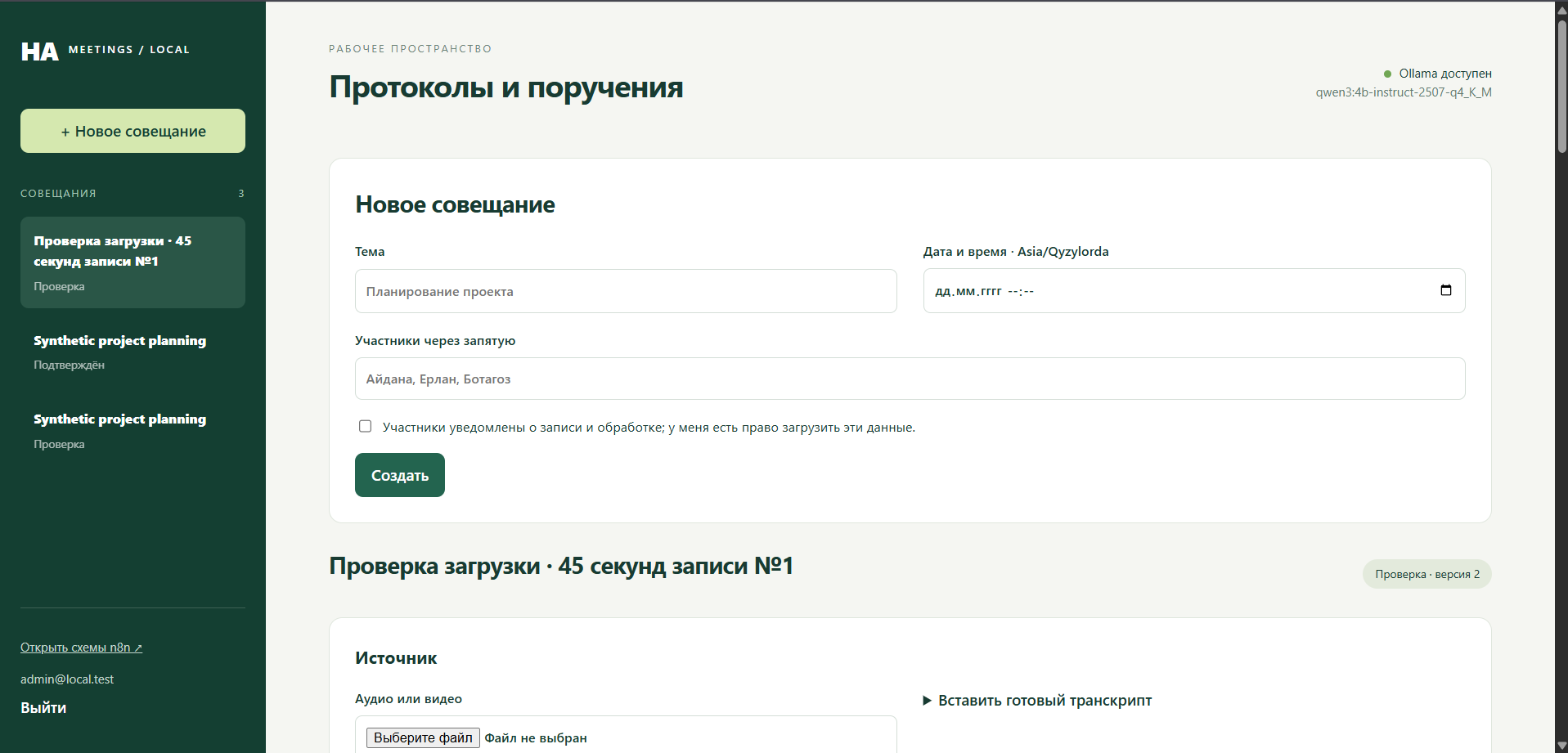Click the 'Проверка загрузки · 45 секунд записи №1' main heading

coord(561,566)
